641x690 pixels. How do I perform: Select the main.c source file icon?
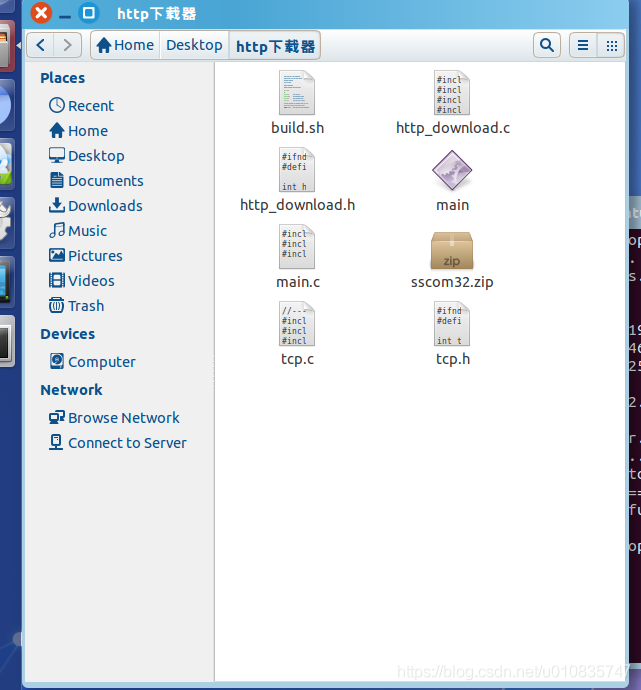[x=297, y=247]
